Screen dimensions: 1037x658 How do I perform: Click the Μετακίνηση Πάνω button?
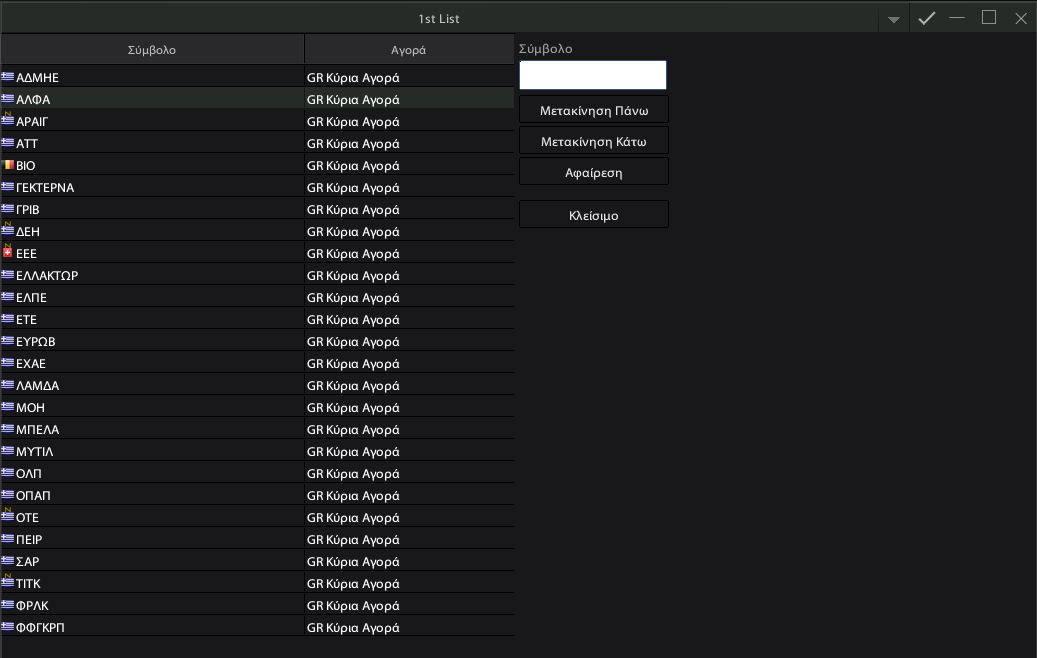pyautogui.click(x=594, y=110)
